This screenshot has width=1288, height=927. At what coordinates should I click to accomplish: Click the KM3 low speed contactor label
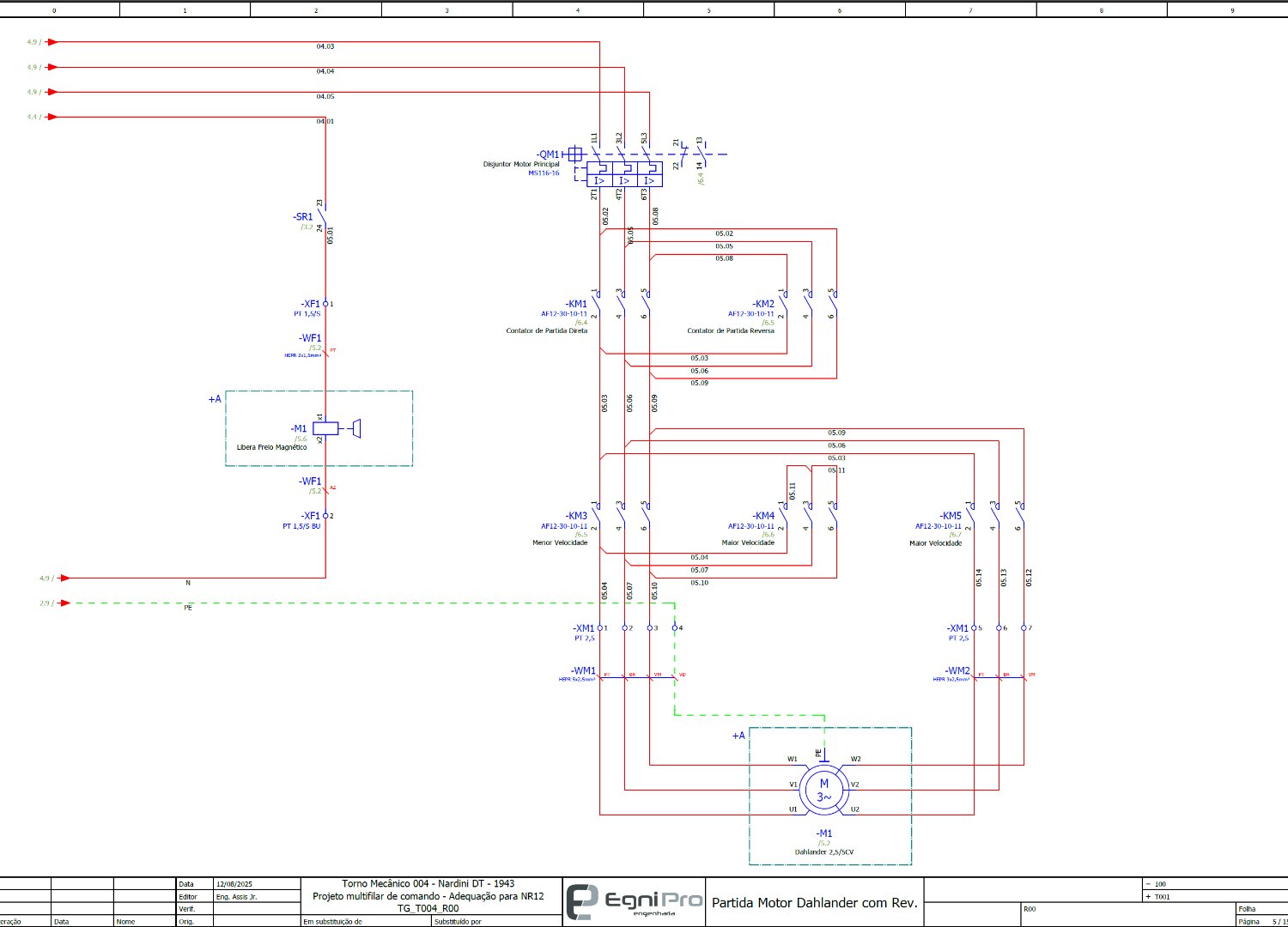(576, 516)
